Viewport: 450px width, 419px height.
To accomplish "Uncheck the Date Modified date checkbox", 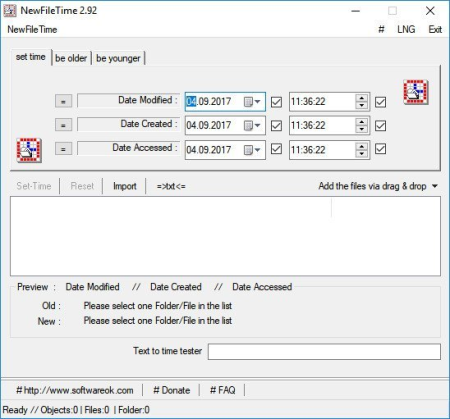I will pos(276,102).
